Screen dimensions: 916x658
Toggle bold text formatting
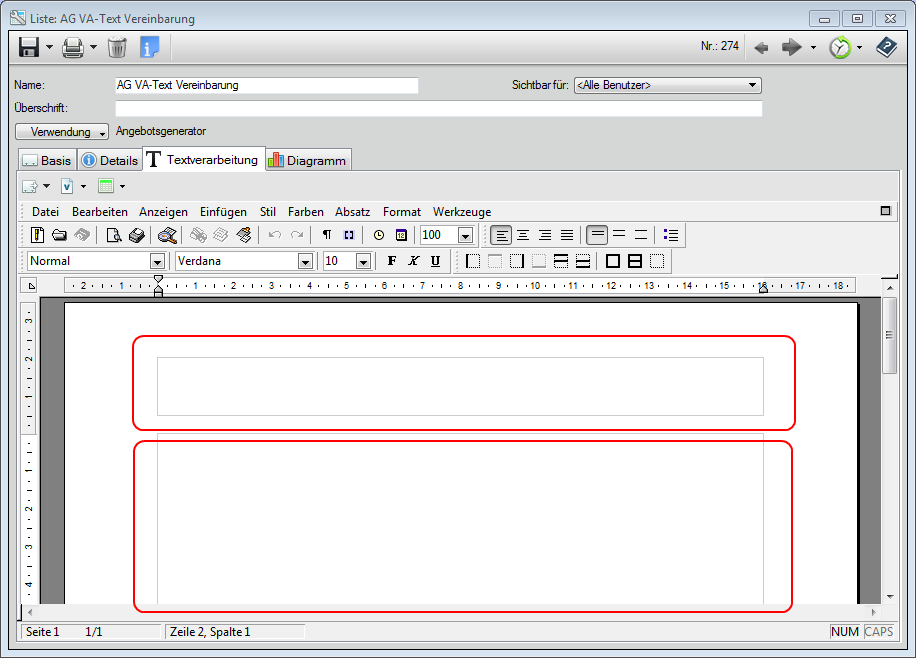click(x=391, y=261)
